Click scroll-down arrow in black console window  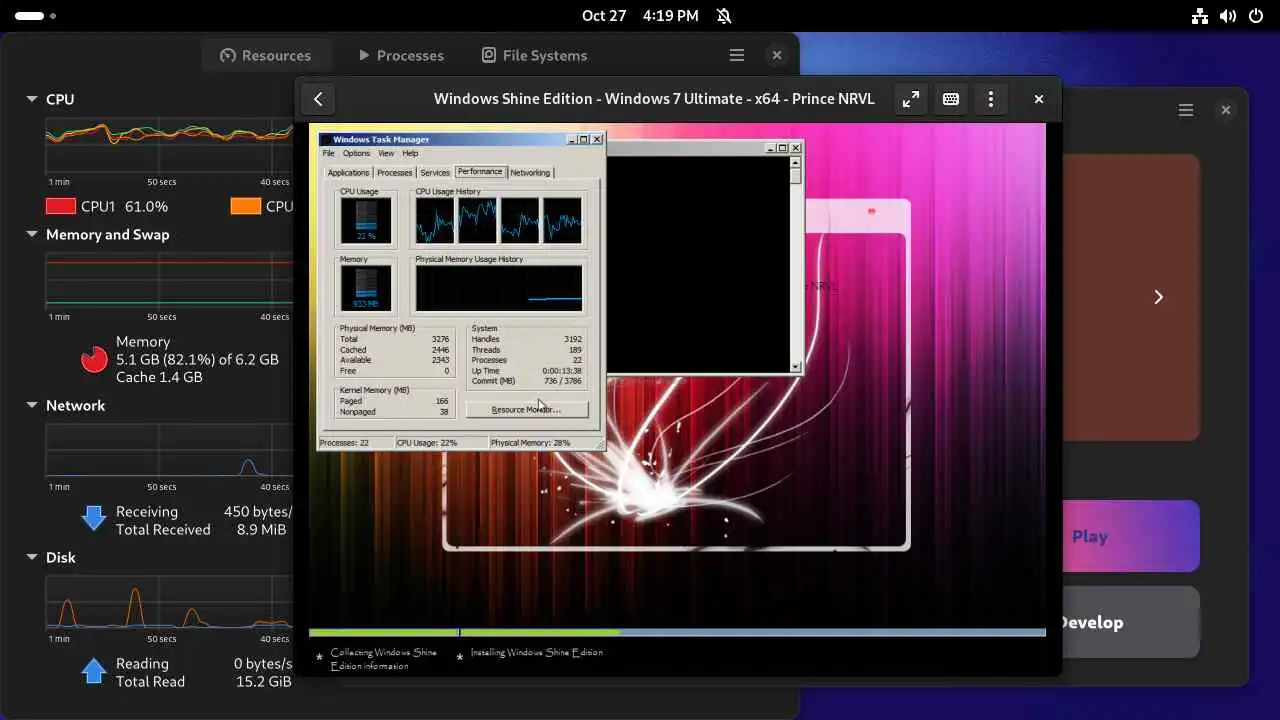[x=796, y=367]
